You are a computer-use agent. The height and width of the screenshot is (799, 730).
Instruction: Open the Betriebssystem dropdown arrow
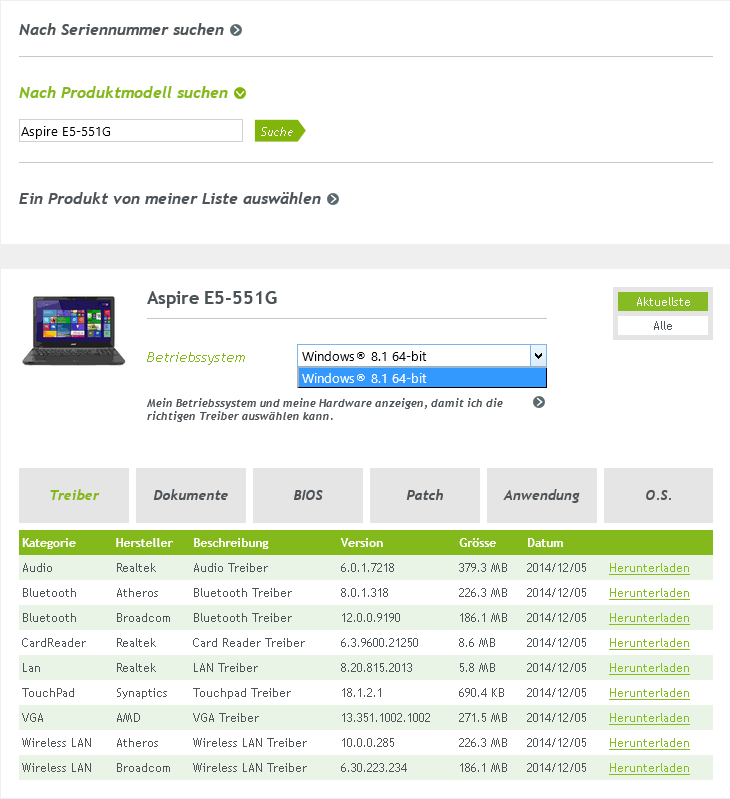pos(538,356)
